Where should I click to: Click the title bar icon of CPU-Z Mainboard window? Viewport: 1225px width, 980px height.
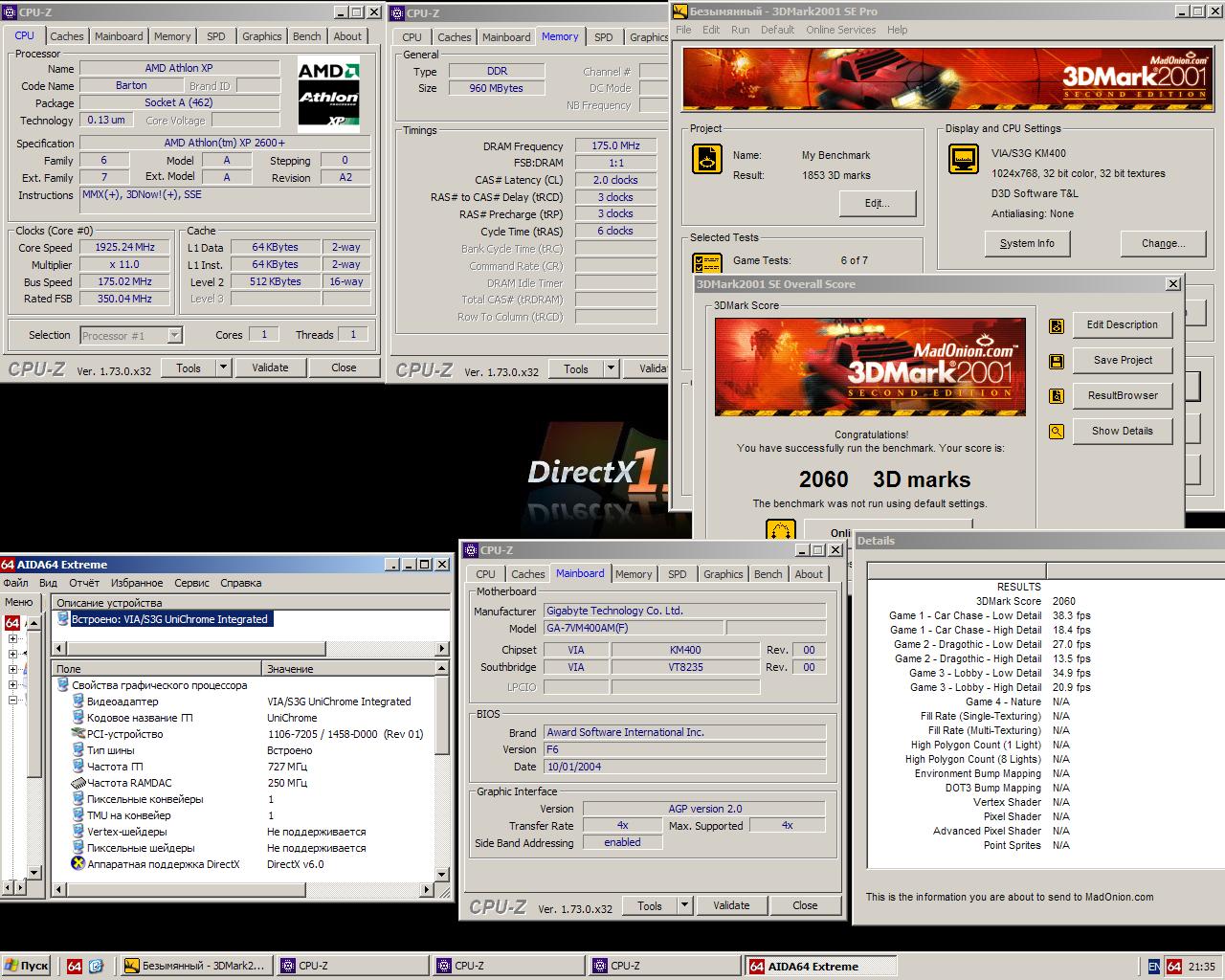click(471, 550)
